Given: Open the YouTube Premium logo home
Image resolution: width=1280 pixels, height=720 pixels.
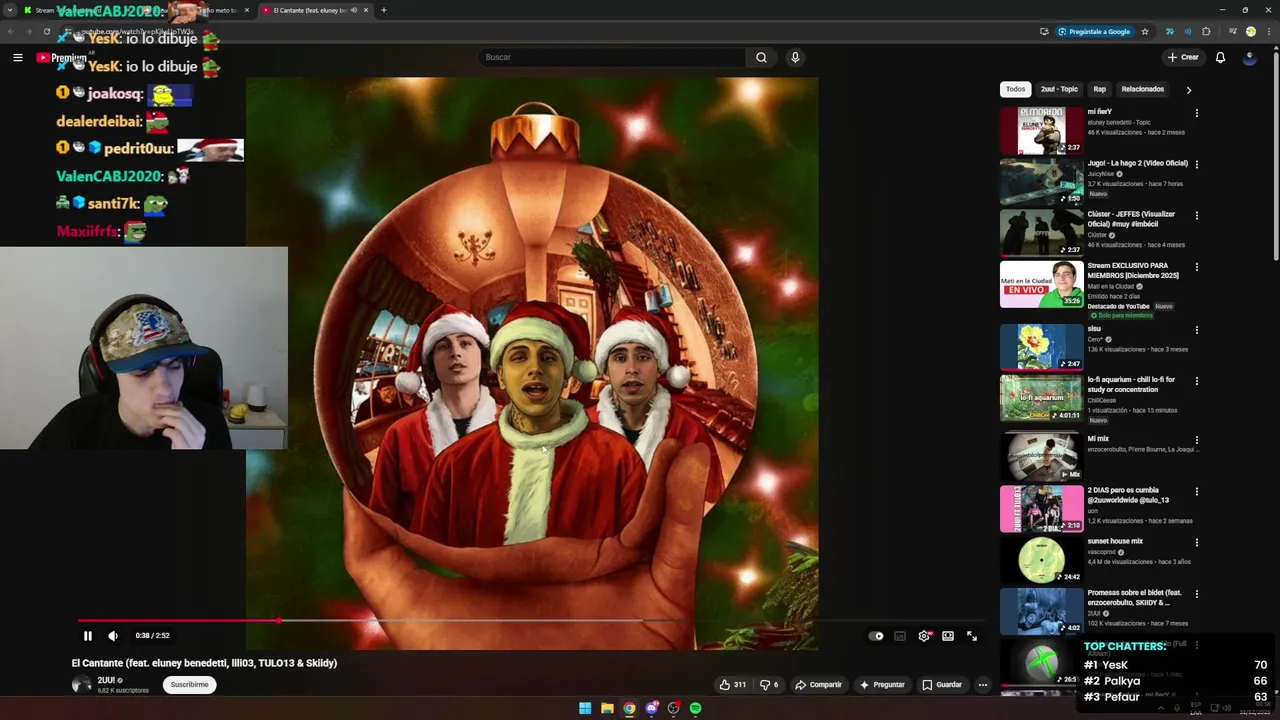Looking at the screenshot, I should click(x=61, y=58).
